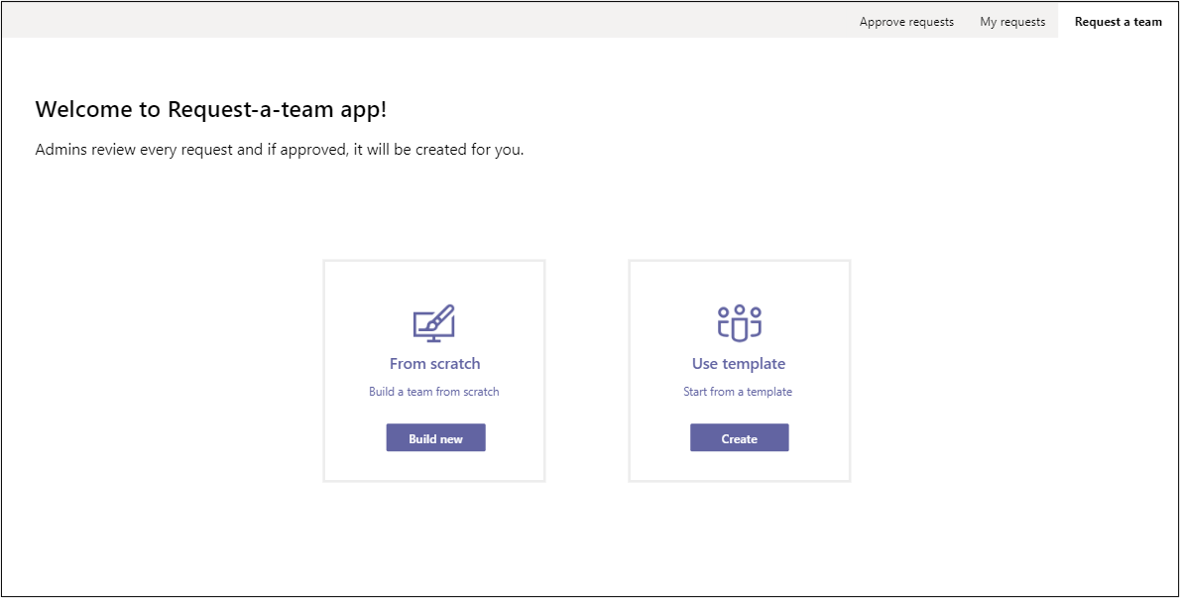This screenshot has height=598, width=1180.
Task: Click the top navigation bar area
Action: (x=590, y=20)
